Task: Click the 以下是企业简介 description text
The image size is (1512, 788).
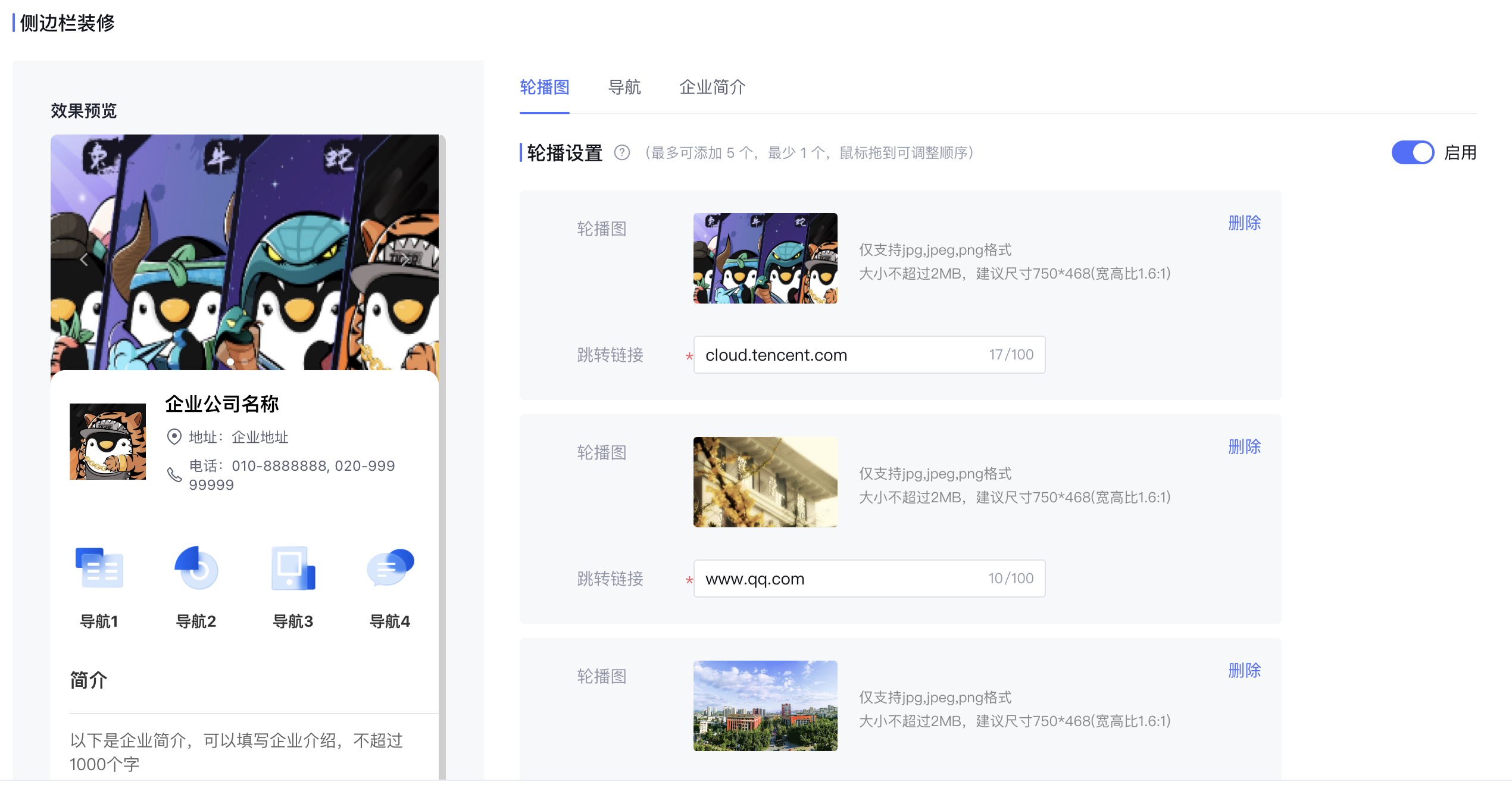Action: [236, 752]
